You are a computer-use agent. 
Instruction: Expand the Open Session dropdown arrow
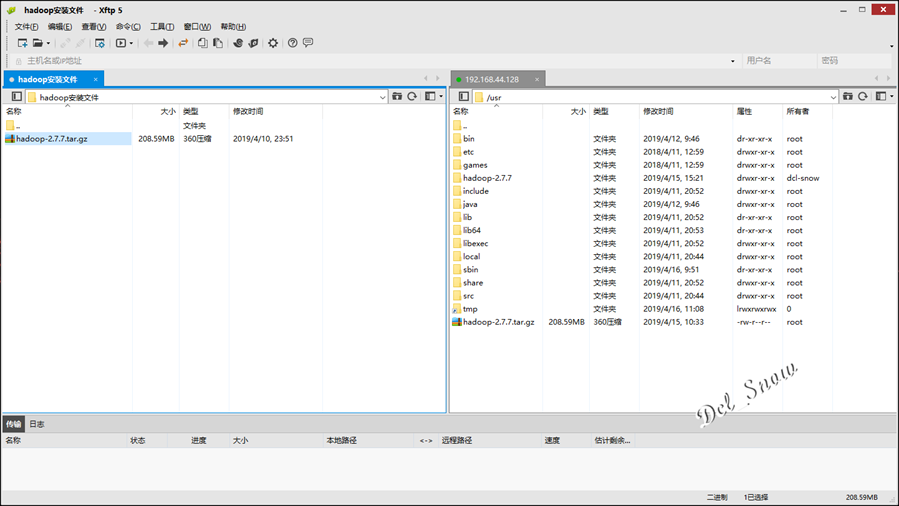pos(48,43)
